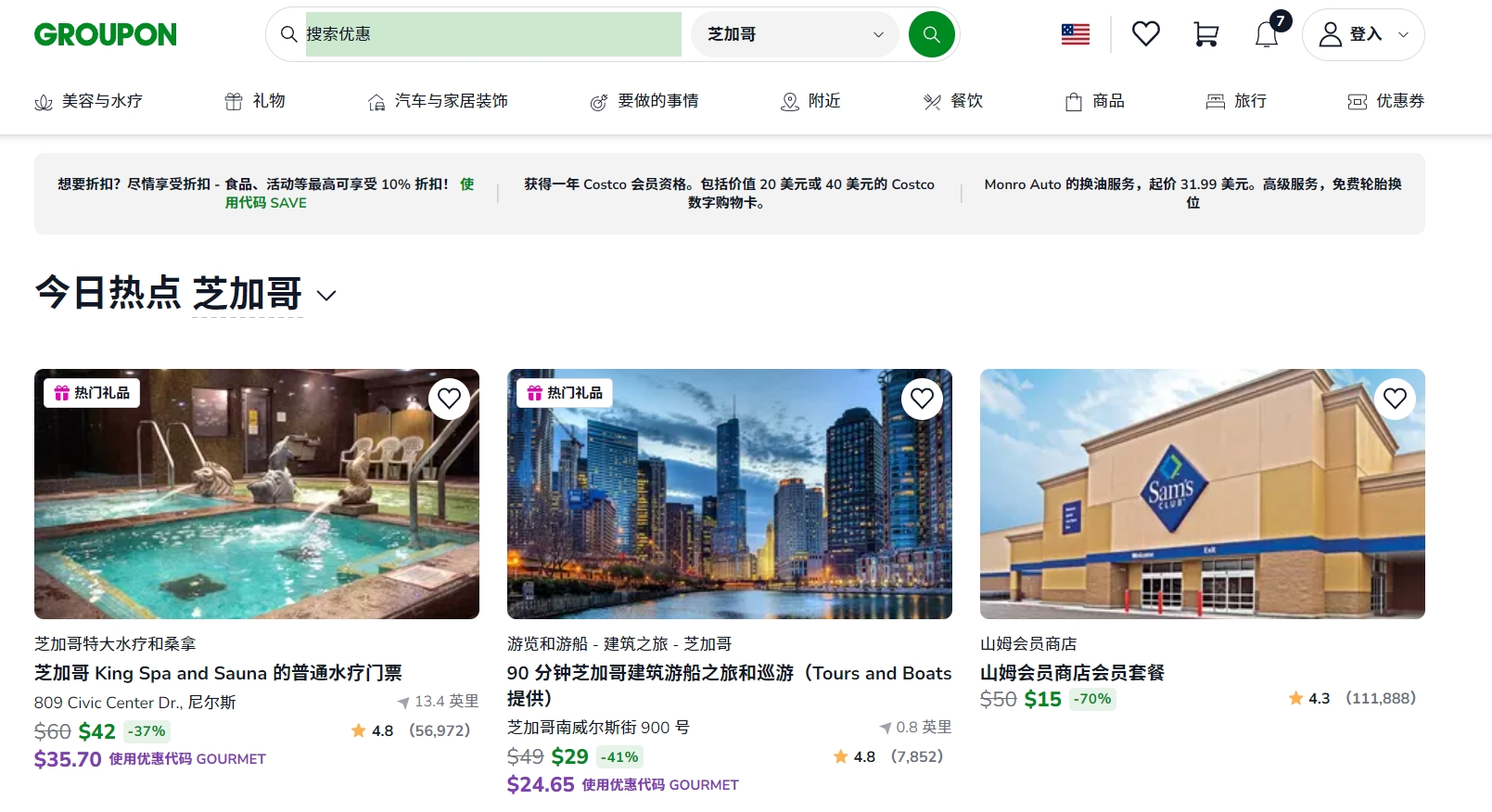
Task: Favorite the Chicago boat tour deal
Action: coord(923,399)
